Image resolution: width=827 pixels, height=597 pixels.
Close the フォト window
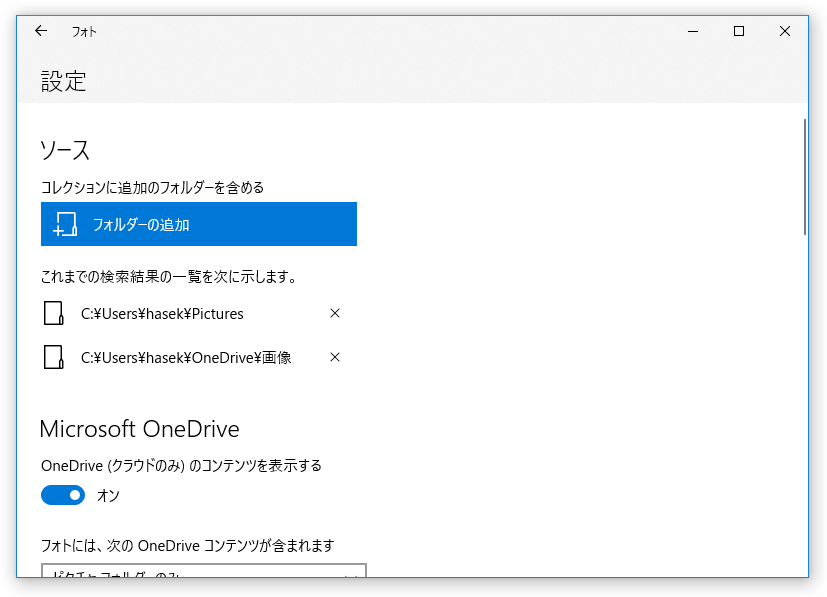[x=785, y=31]
